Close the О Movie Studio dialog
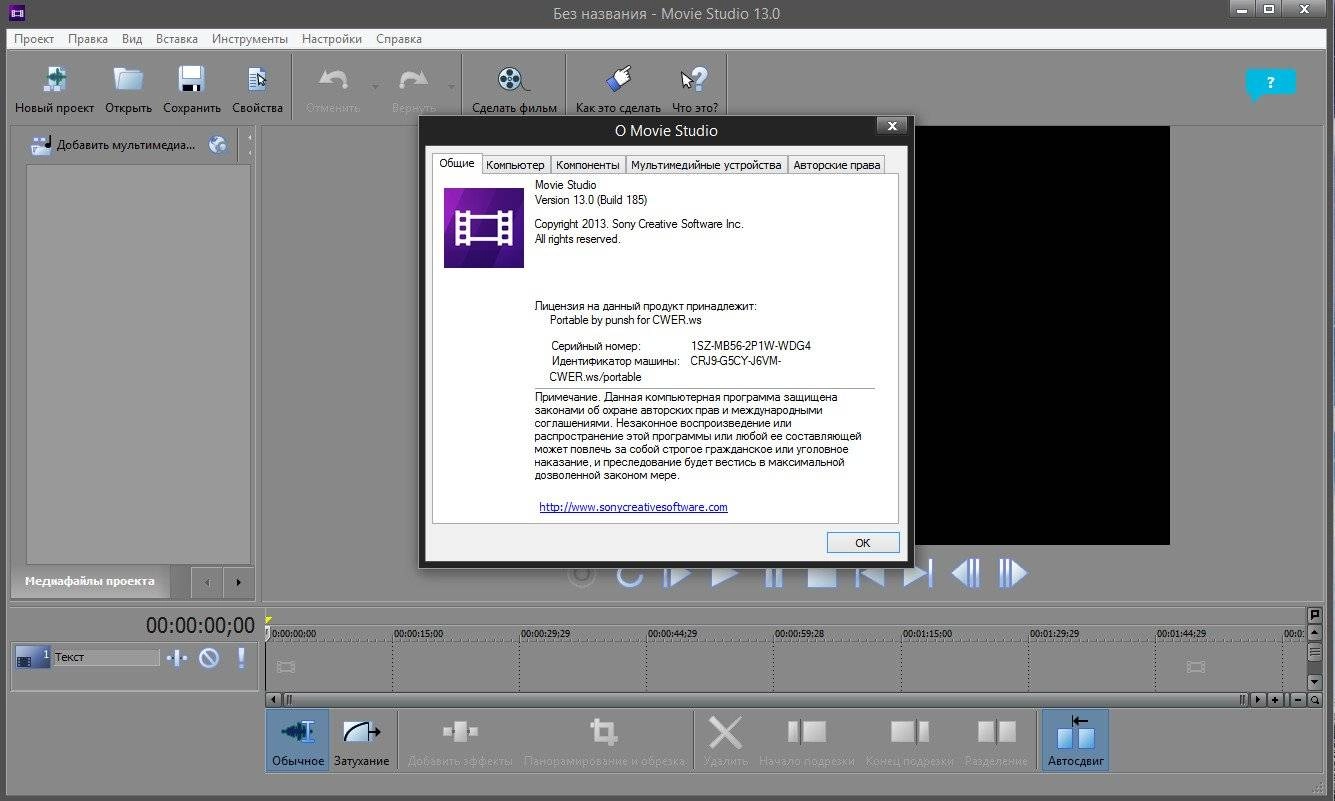 (891, 126)
